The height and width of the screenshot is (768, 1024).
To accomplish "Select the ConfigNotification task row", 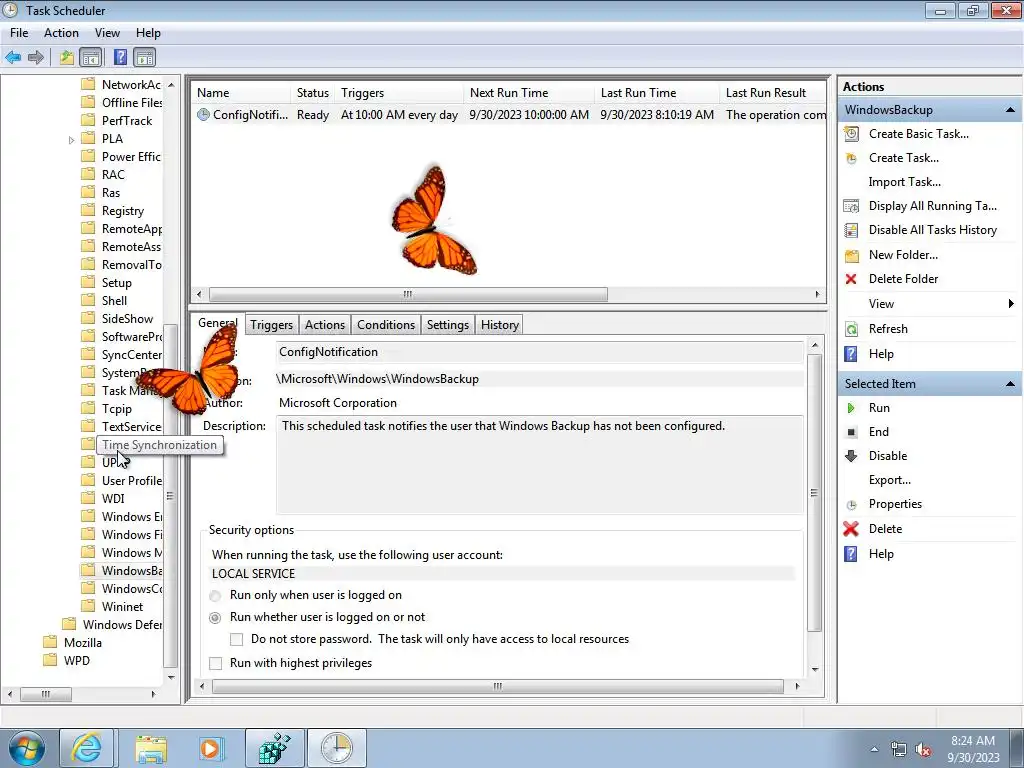I will tap(508, 115).
